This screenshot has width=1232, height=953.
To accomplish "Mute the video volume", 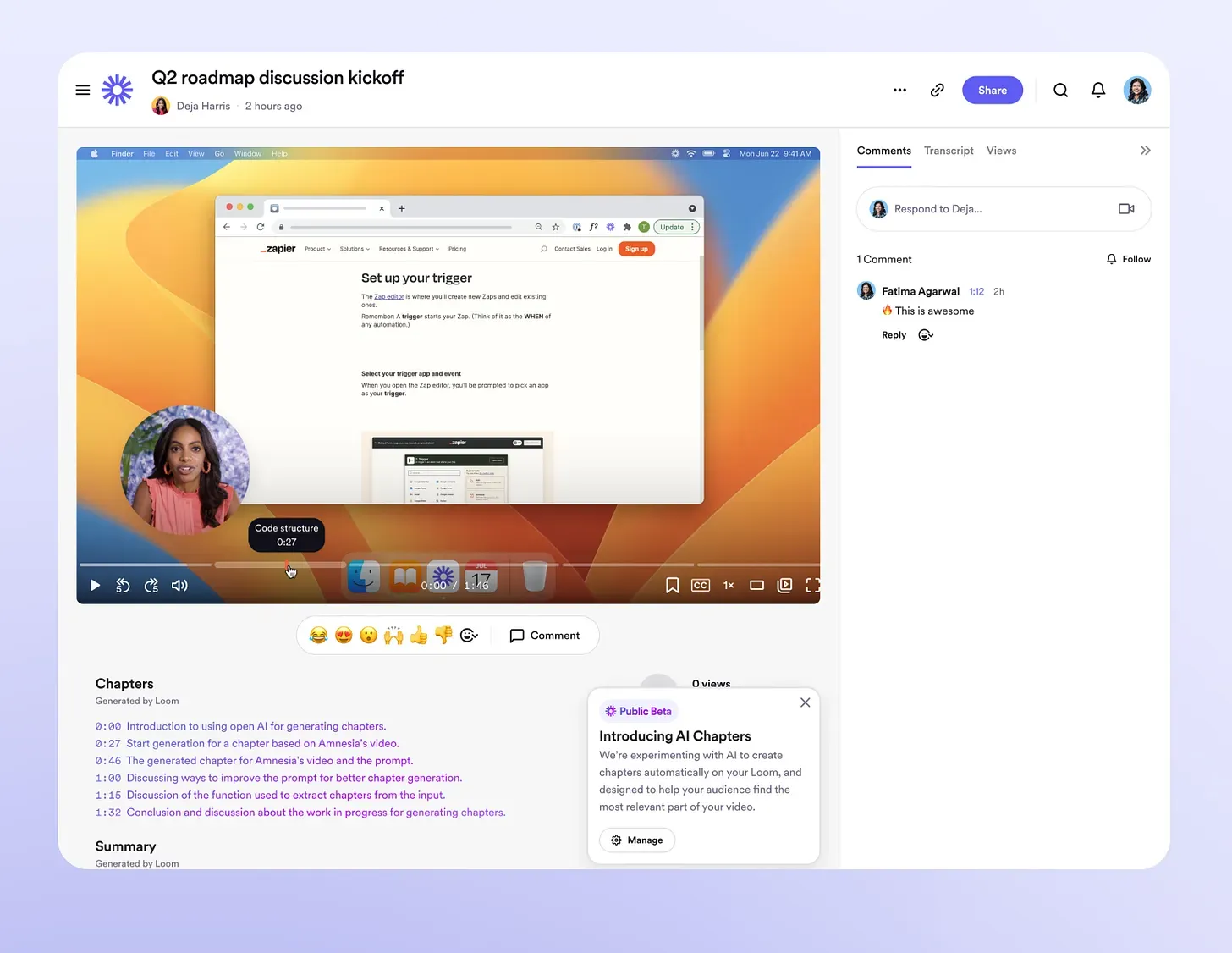I will [x=179, y=585].
